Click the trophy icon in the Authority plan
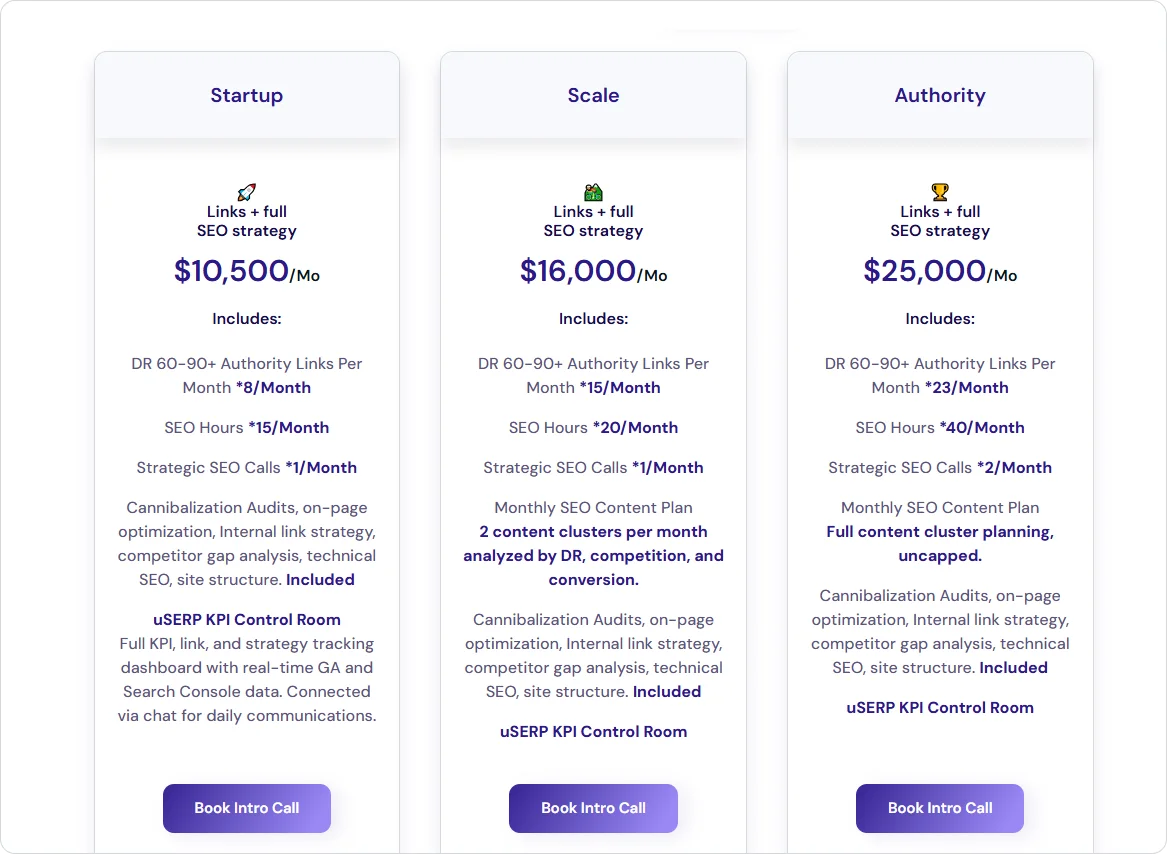 pyautogui.click(x=940, y=192)
